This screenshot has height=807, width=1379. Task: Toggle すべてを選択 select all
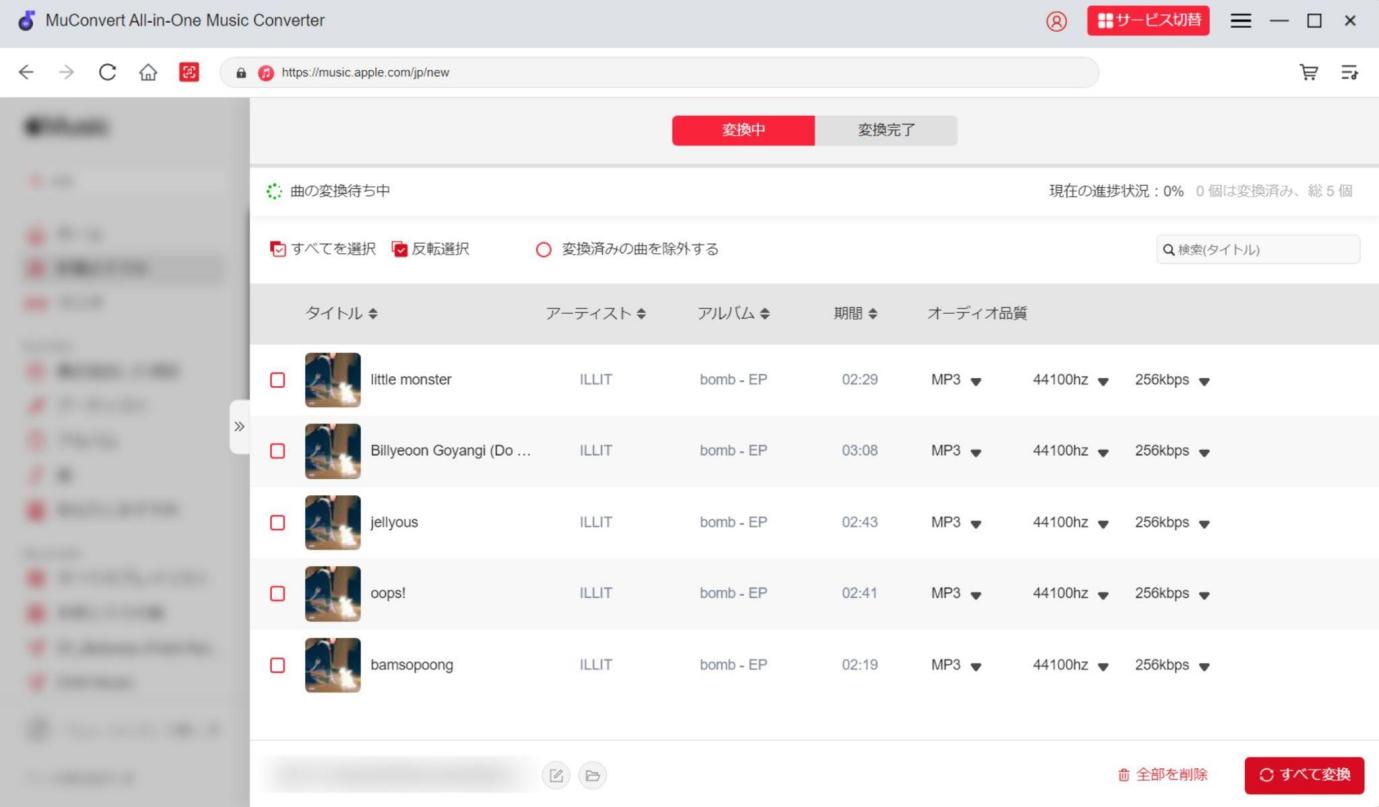coord(323,249)
